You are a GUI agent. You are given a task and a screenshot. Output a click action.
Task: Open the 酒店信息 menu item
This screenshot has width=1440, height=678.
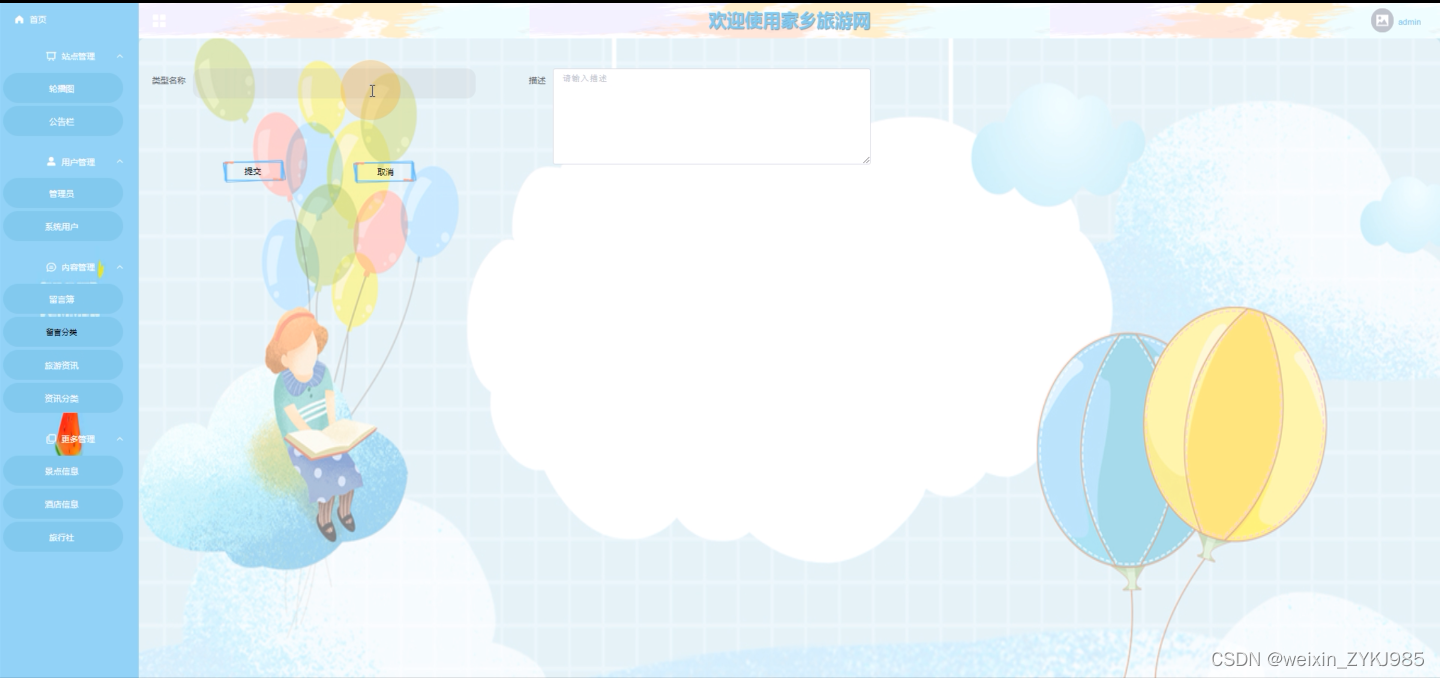pyautogui.click(x=63, y=504)
